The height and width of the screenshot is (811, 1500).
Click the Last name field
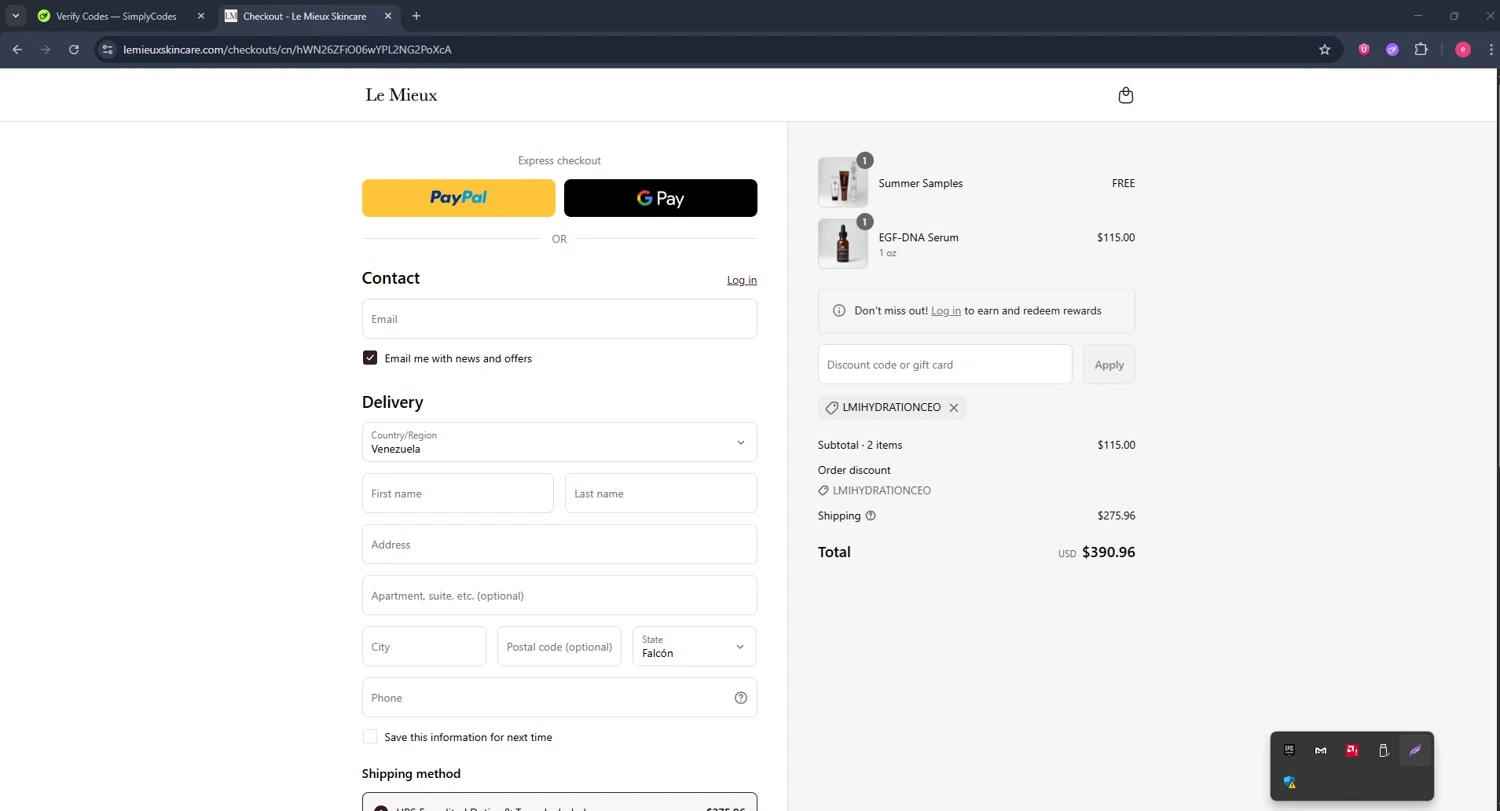click(x=661, y=493)
